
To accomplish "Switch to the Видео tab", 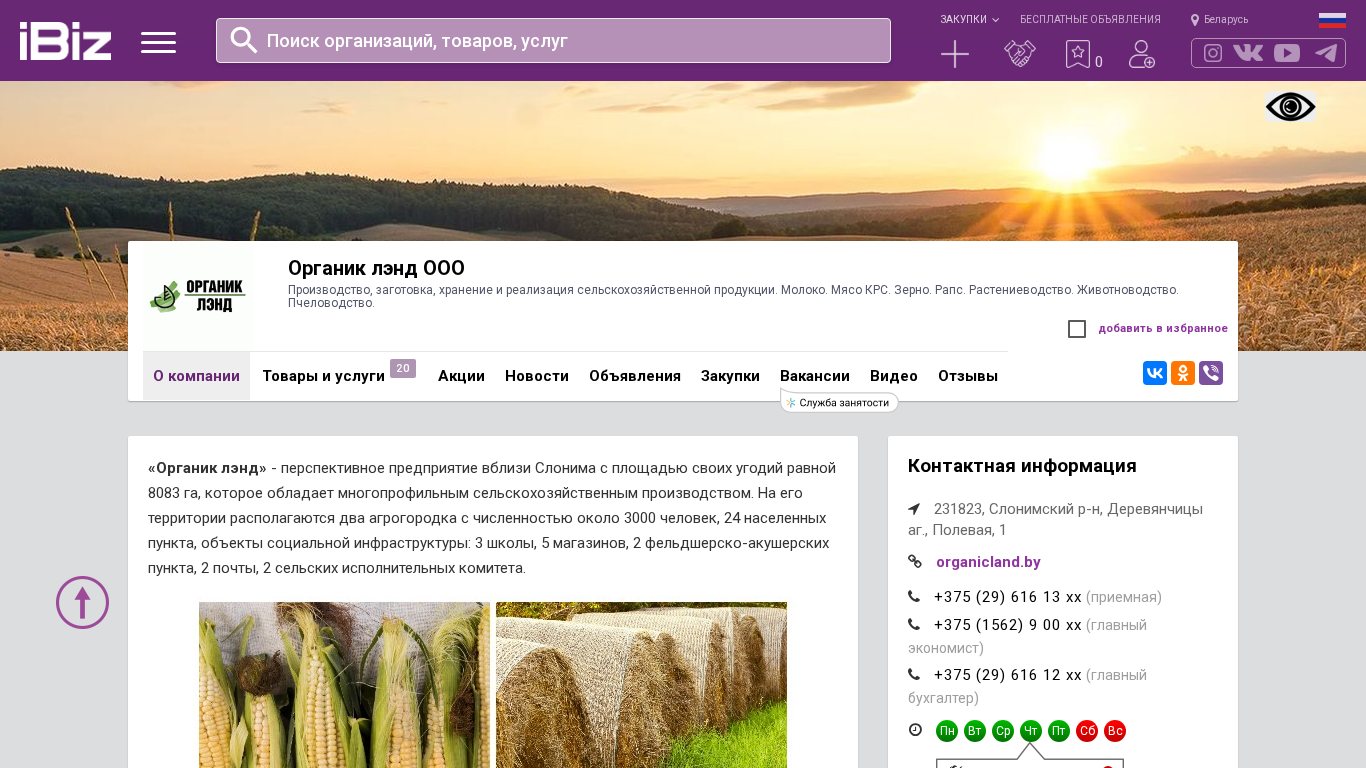I will (x=894, y=376).
